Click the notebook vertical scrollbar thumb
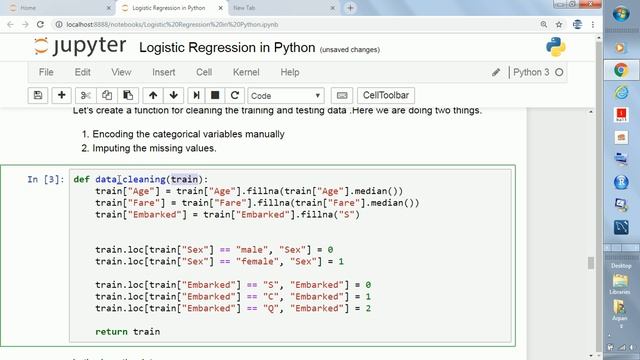 click(591, 263)
